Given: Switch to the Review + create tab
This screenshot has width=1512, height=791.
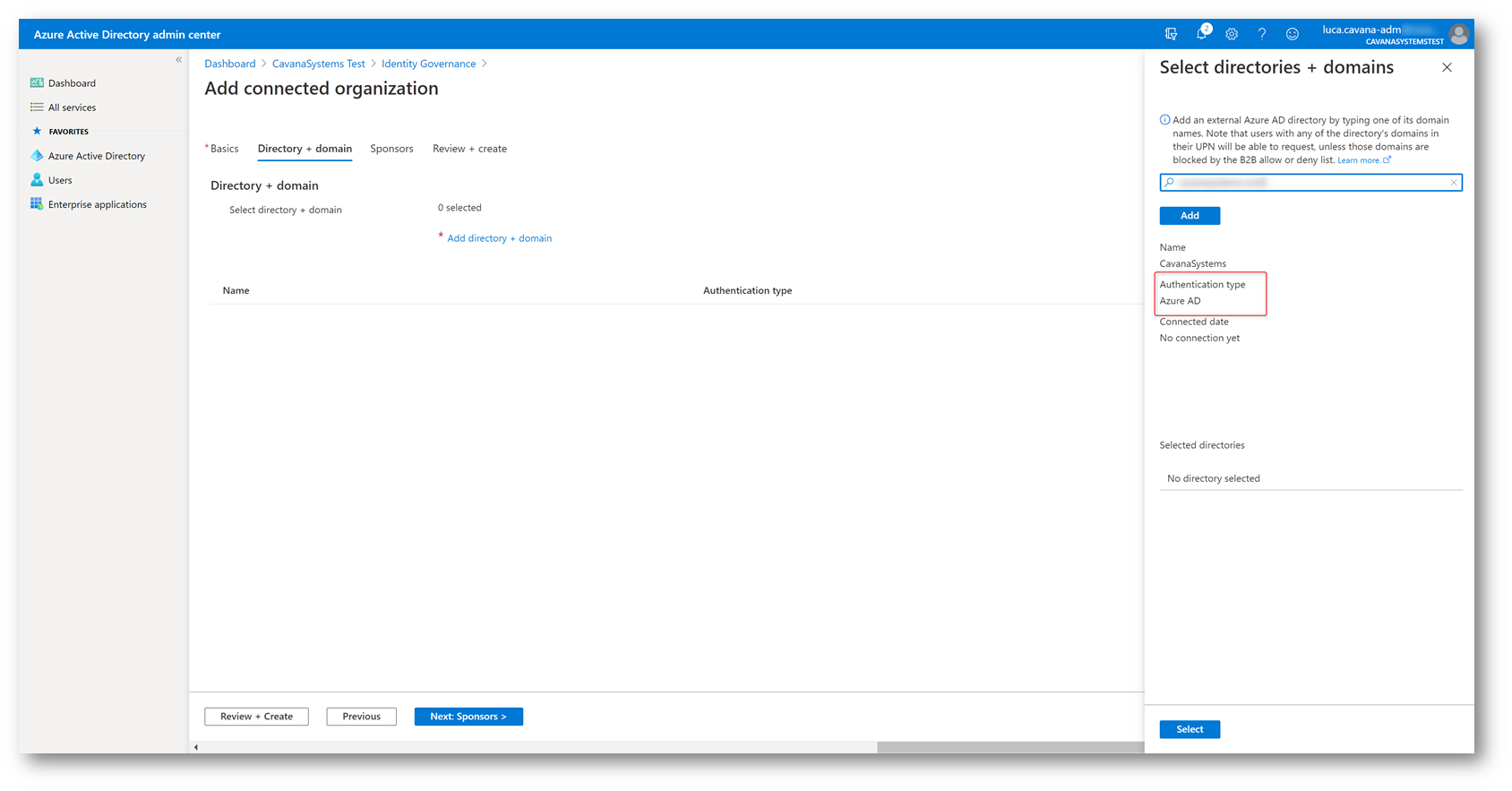Looking at the screenshot, I should point(469,149).
